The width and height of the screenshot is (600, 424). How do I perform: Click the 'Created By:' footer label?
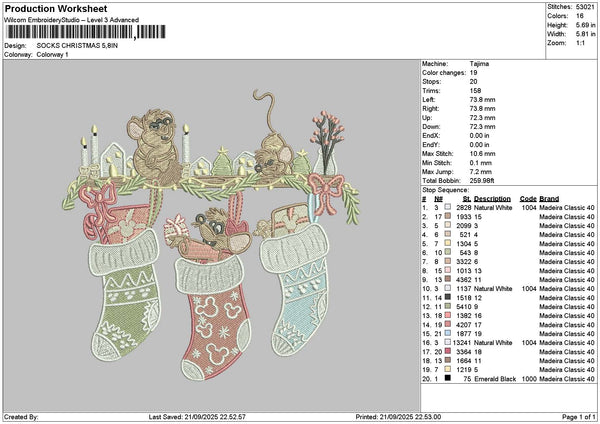[x=21, y=417]
